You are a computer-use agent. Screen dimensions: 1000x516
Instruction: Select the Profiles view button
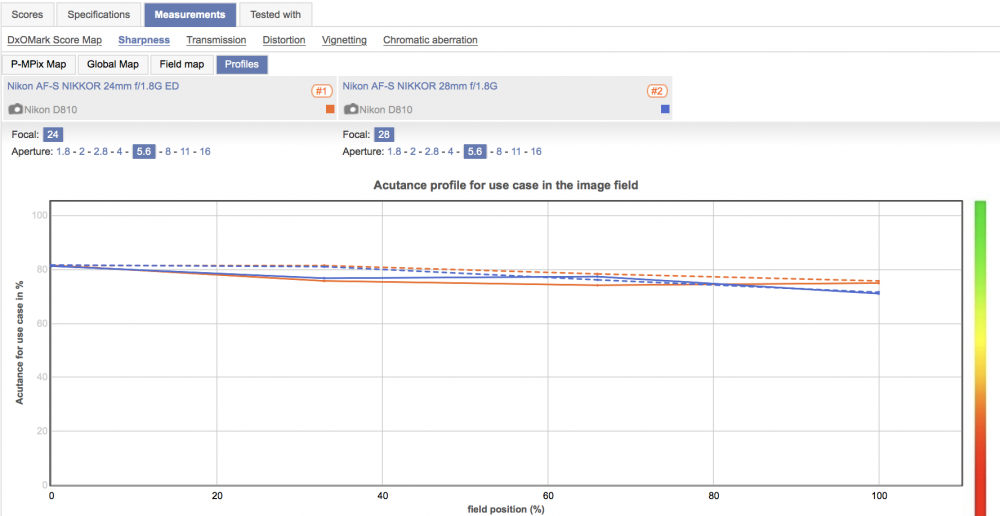242,65
